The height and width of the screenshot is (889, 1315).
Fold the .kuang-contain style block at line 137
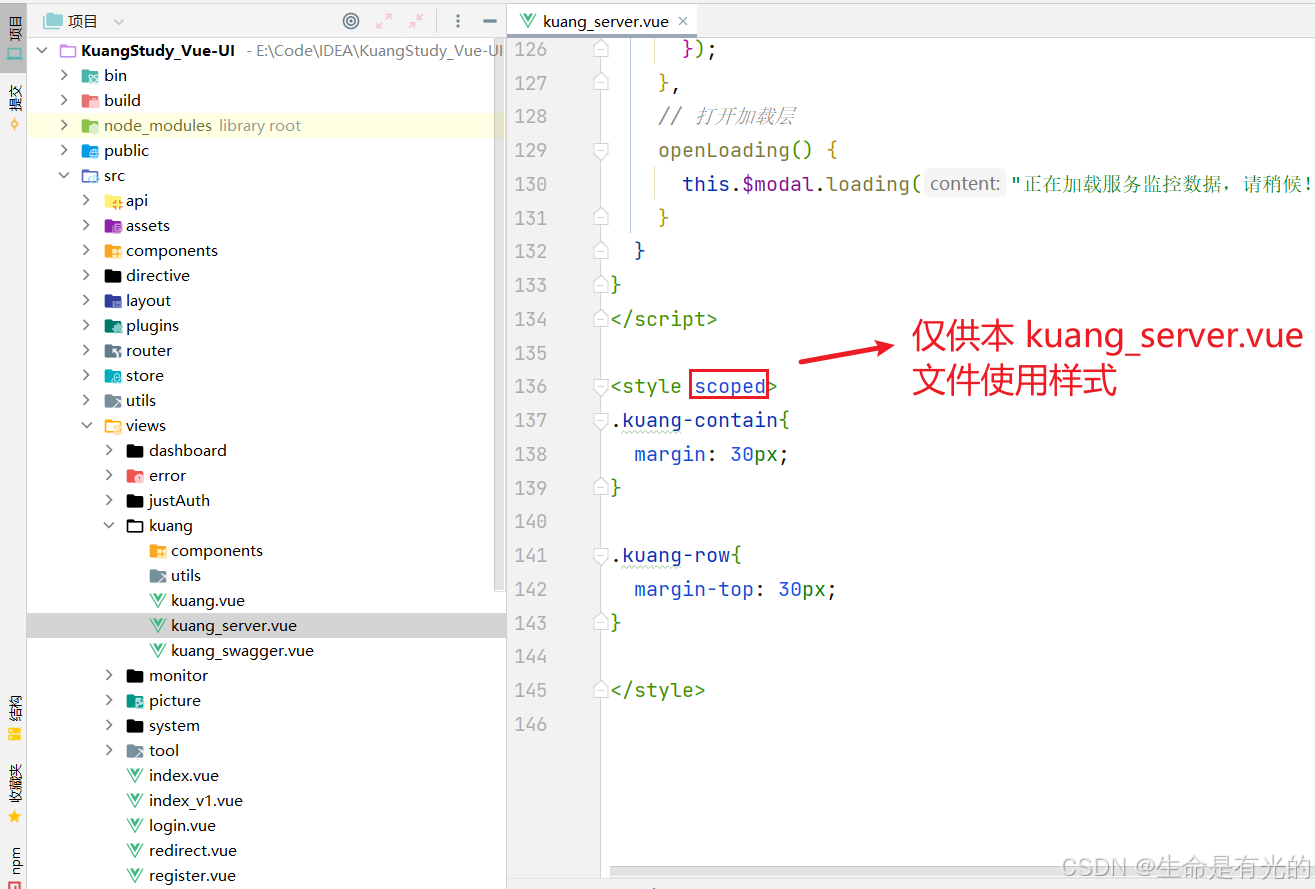coord(601,420)
